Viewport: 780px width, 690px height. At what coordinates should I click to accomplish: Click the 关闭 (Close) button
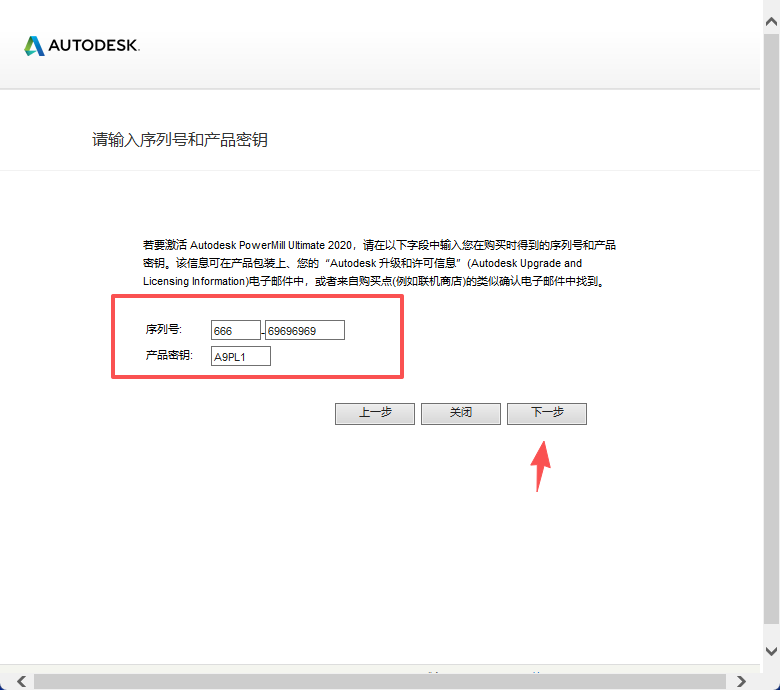click(x=461, y=413)
